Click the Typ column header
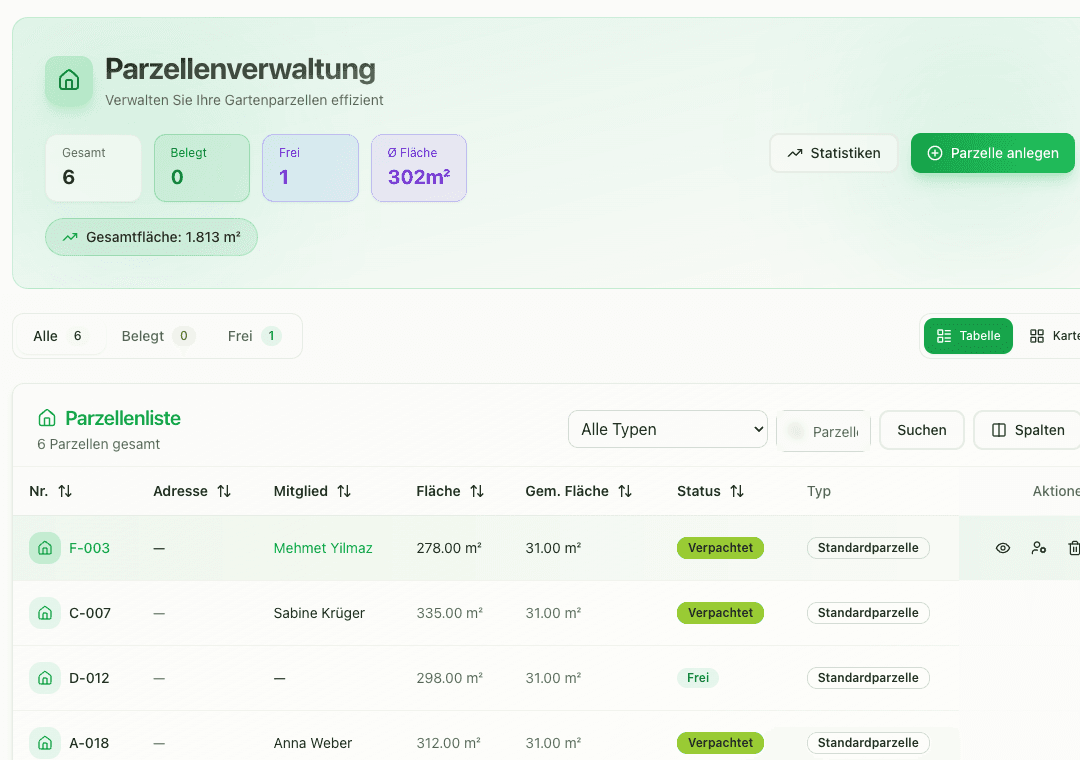 819,491
